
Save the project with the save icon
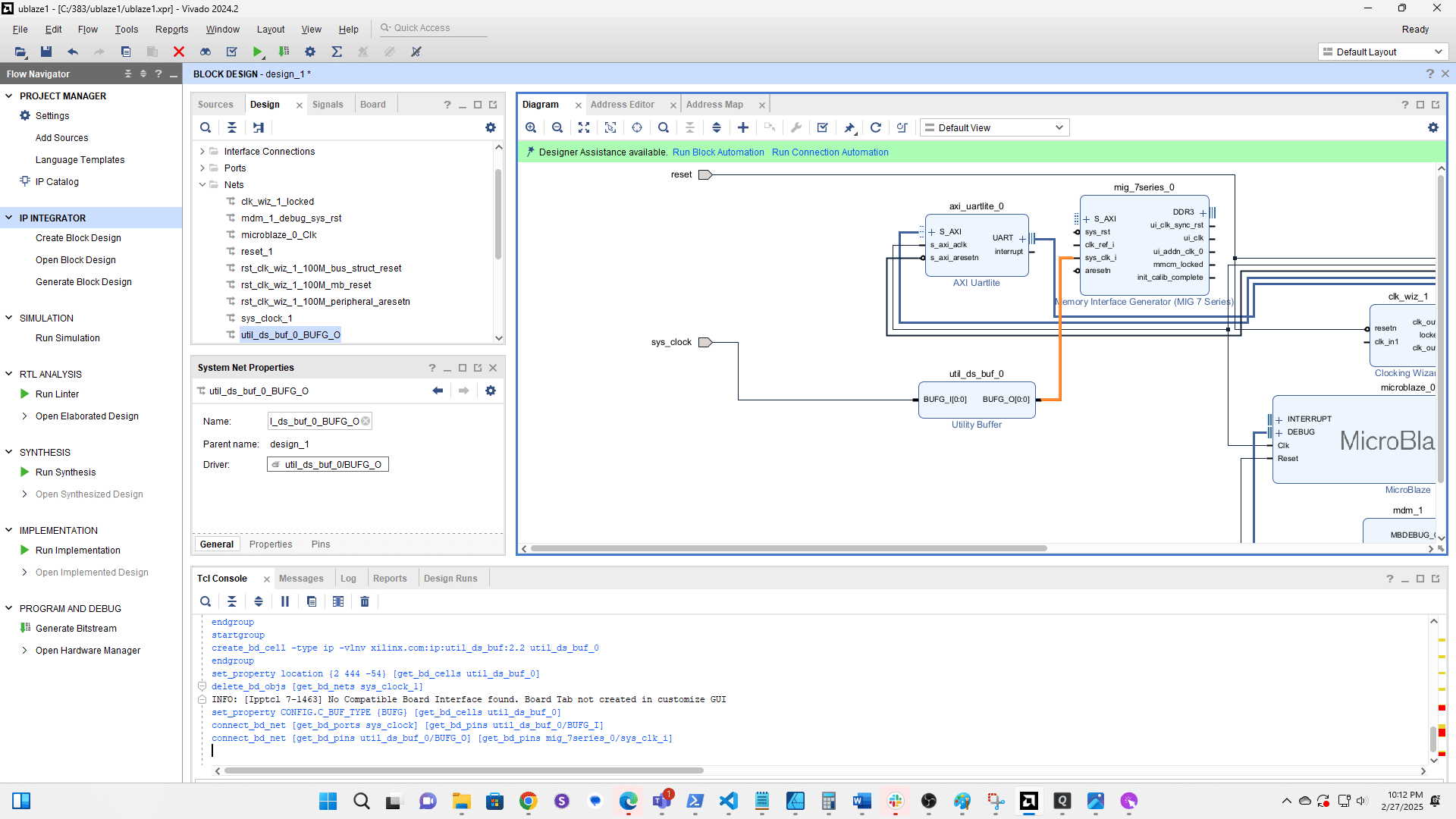(x=46, y=52)
